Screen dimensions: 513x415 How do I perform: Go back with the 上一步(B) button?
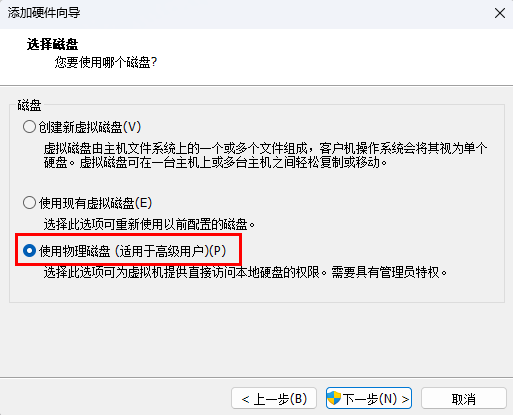tap(274, 398)
